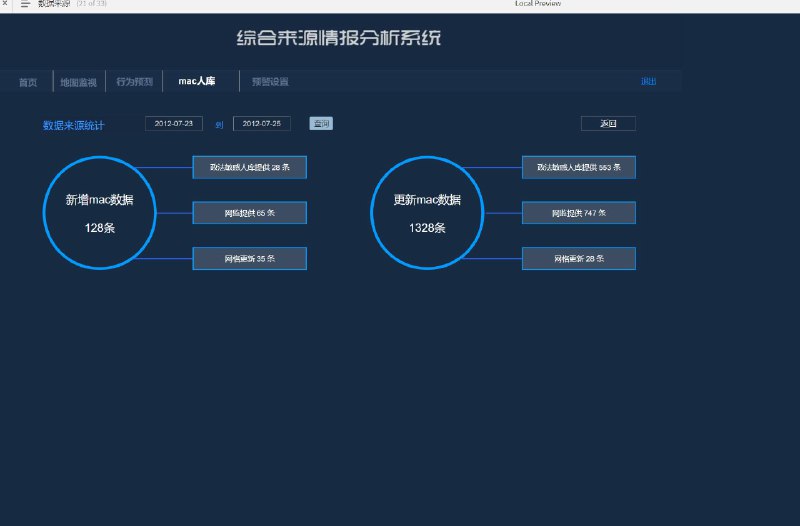Viewport: 800px width, 526px height.
Task: Open the 行为预测 tab
Action: (x=135, y=82)
